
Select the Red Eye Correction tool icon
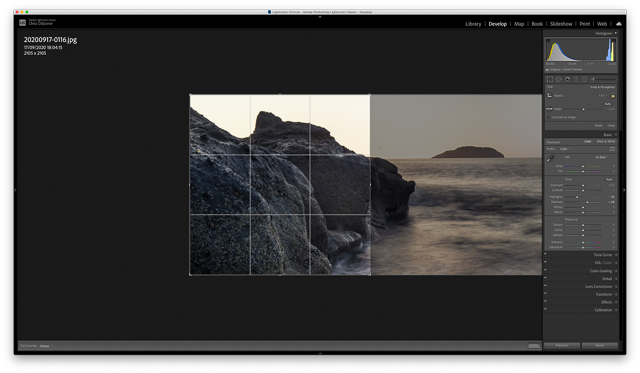(567, 79)
